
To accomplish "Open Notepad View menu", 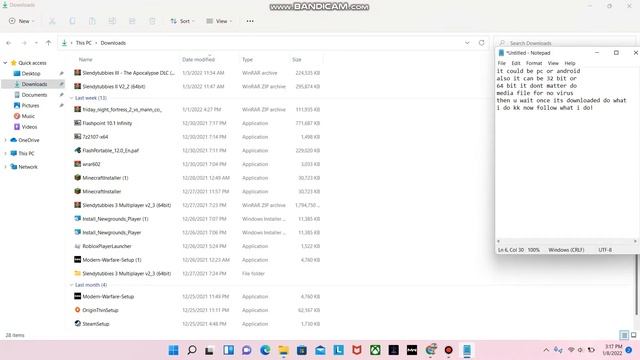I will tap(553, 63).
